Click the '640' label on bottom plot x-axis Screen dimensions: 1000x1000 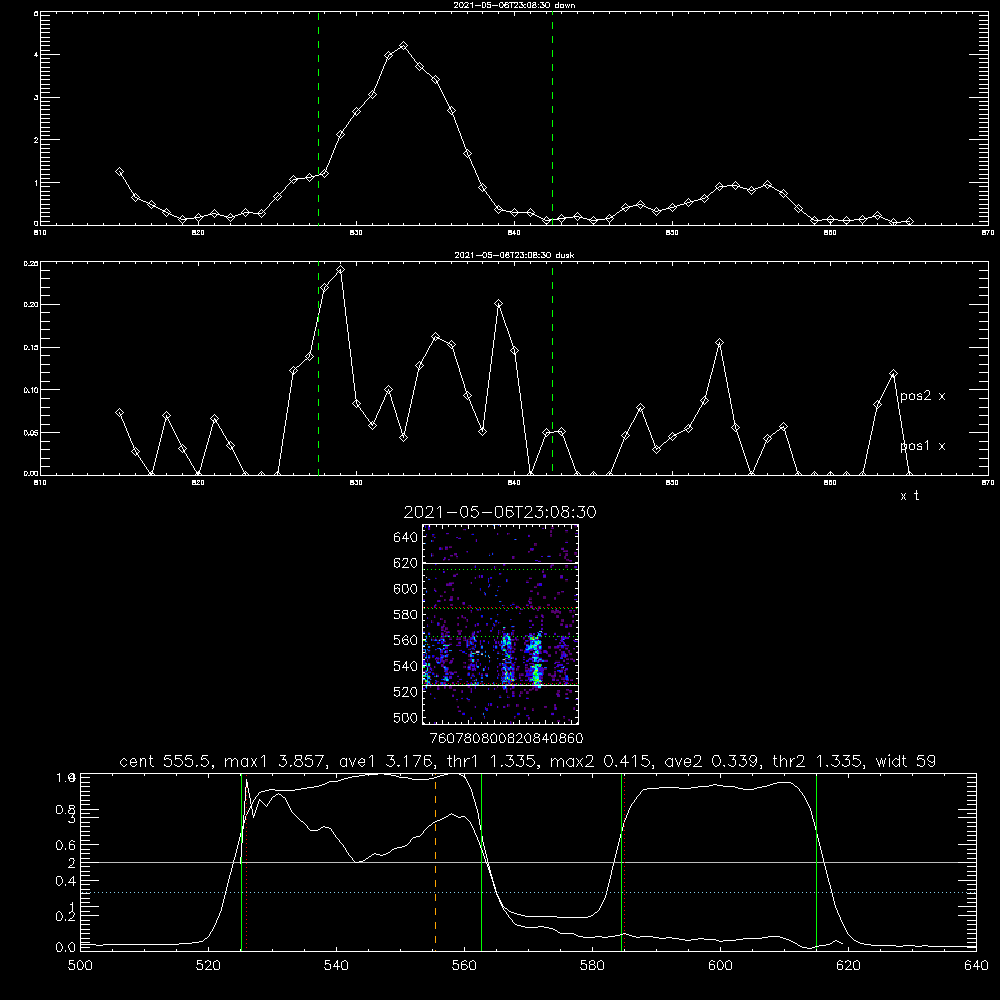pyautogui.click(x=976, y=966)
